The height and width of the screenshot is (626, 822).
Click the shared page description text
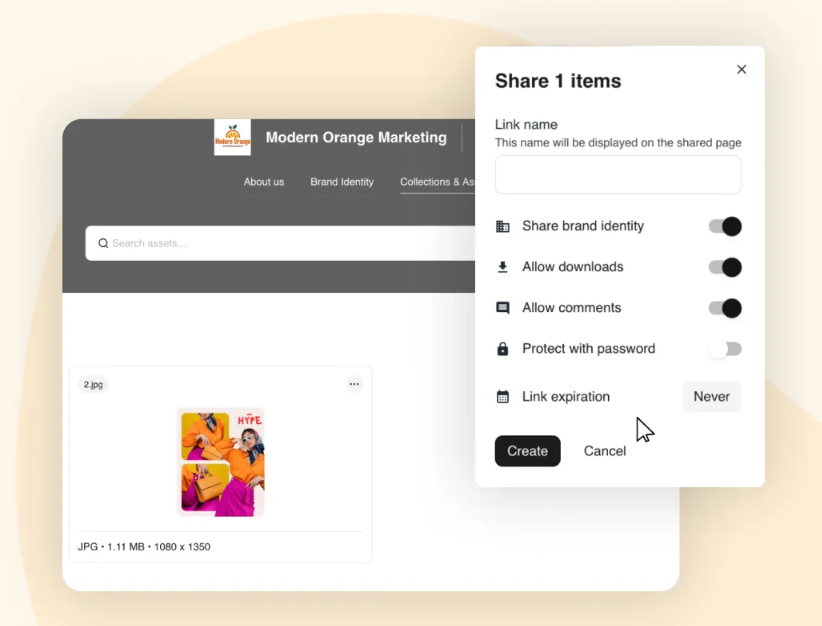point(618,143)
